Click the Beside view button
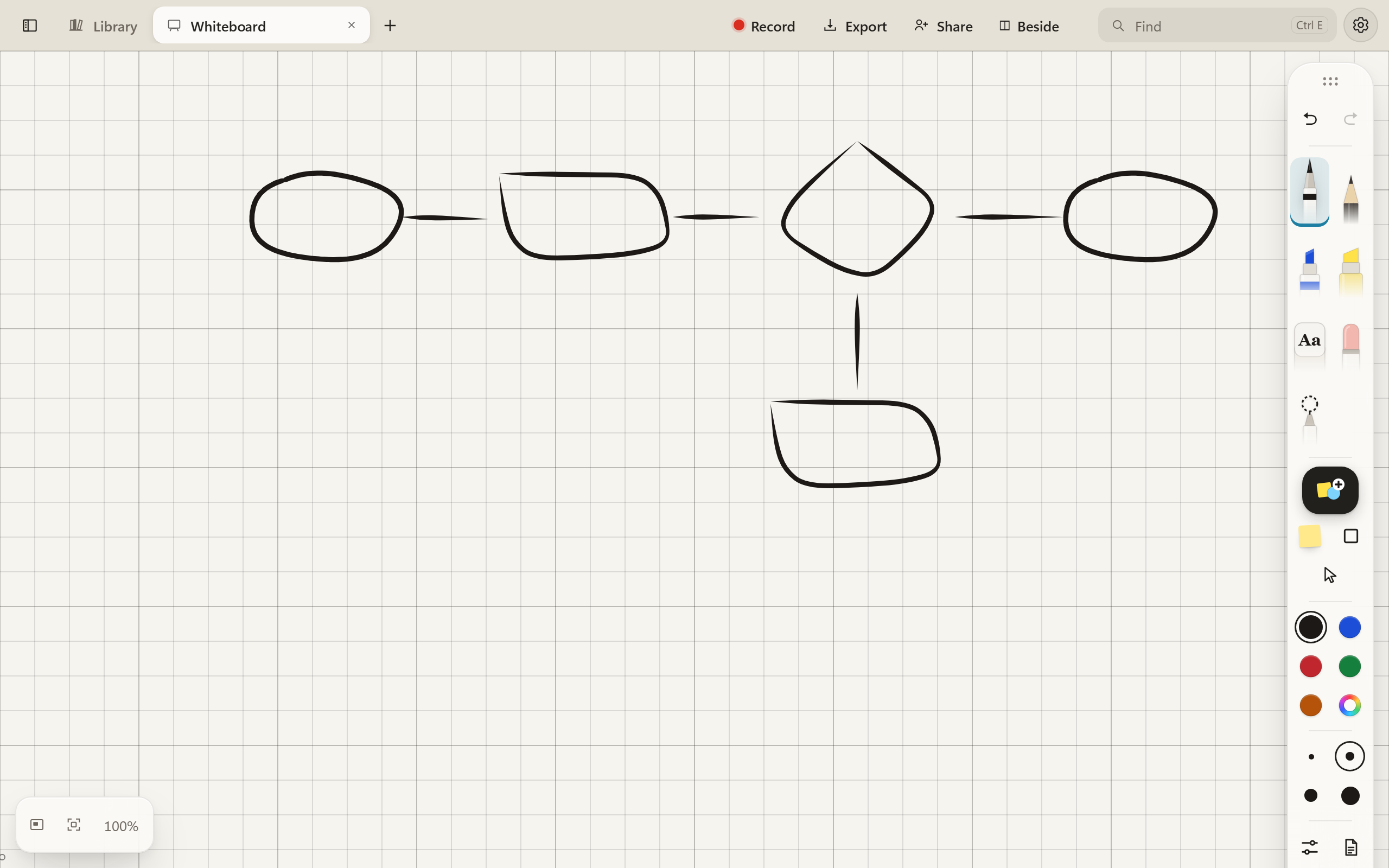The height and width of the screenshot is (868, 1389). [x=1029, y=26]
